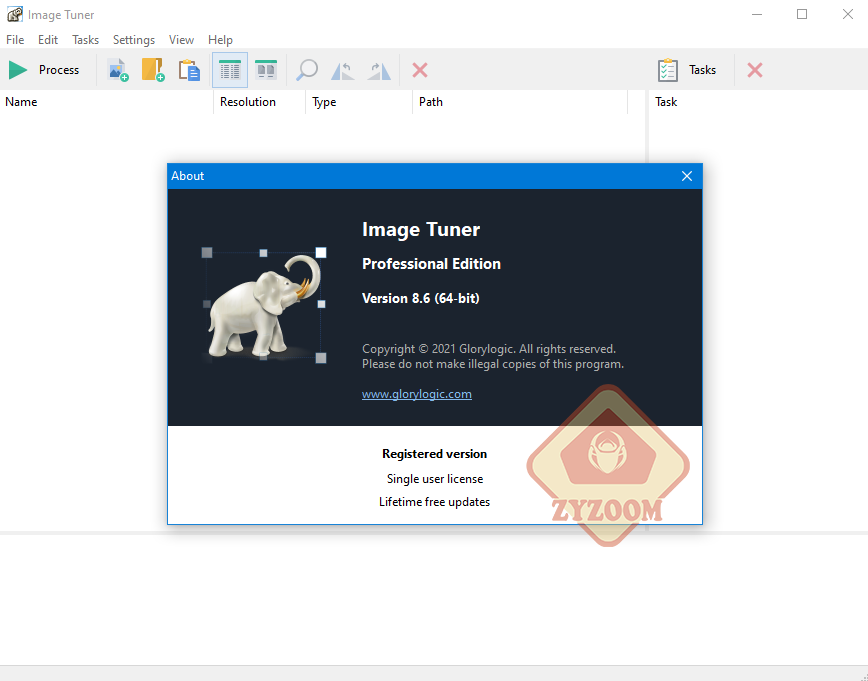The width and height of the screenshot is (868, 681).
Task: Rotate image left icon
Action: click(343, 71)
